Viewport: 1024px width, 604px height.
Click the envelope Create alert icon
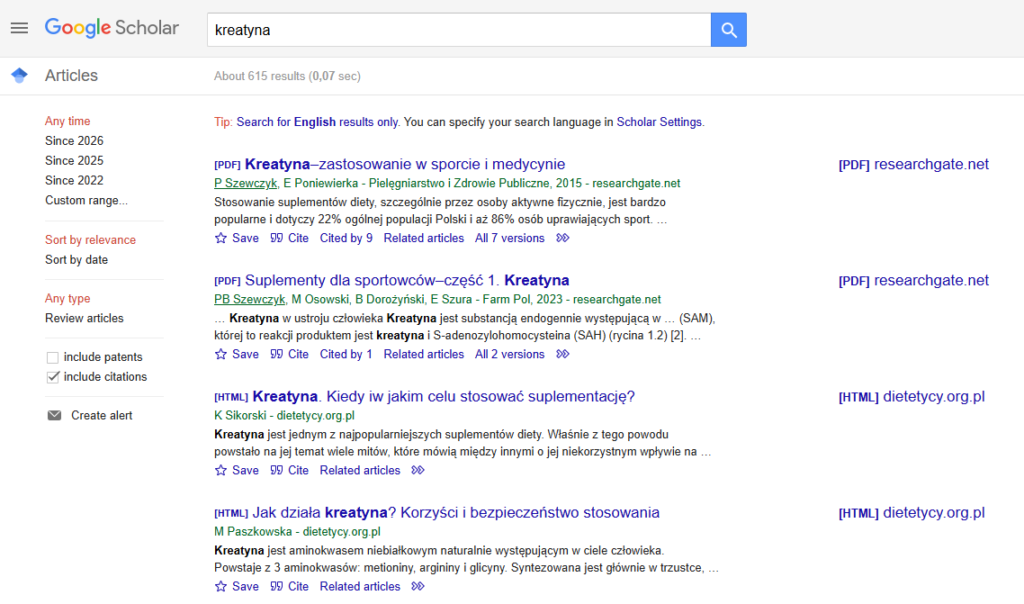(x=54, y=415)
